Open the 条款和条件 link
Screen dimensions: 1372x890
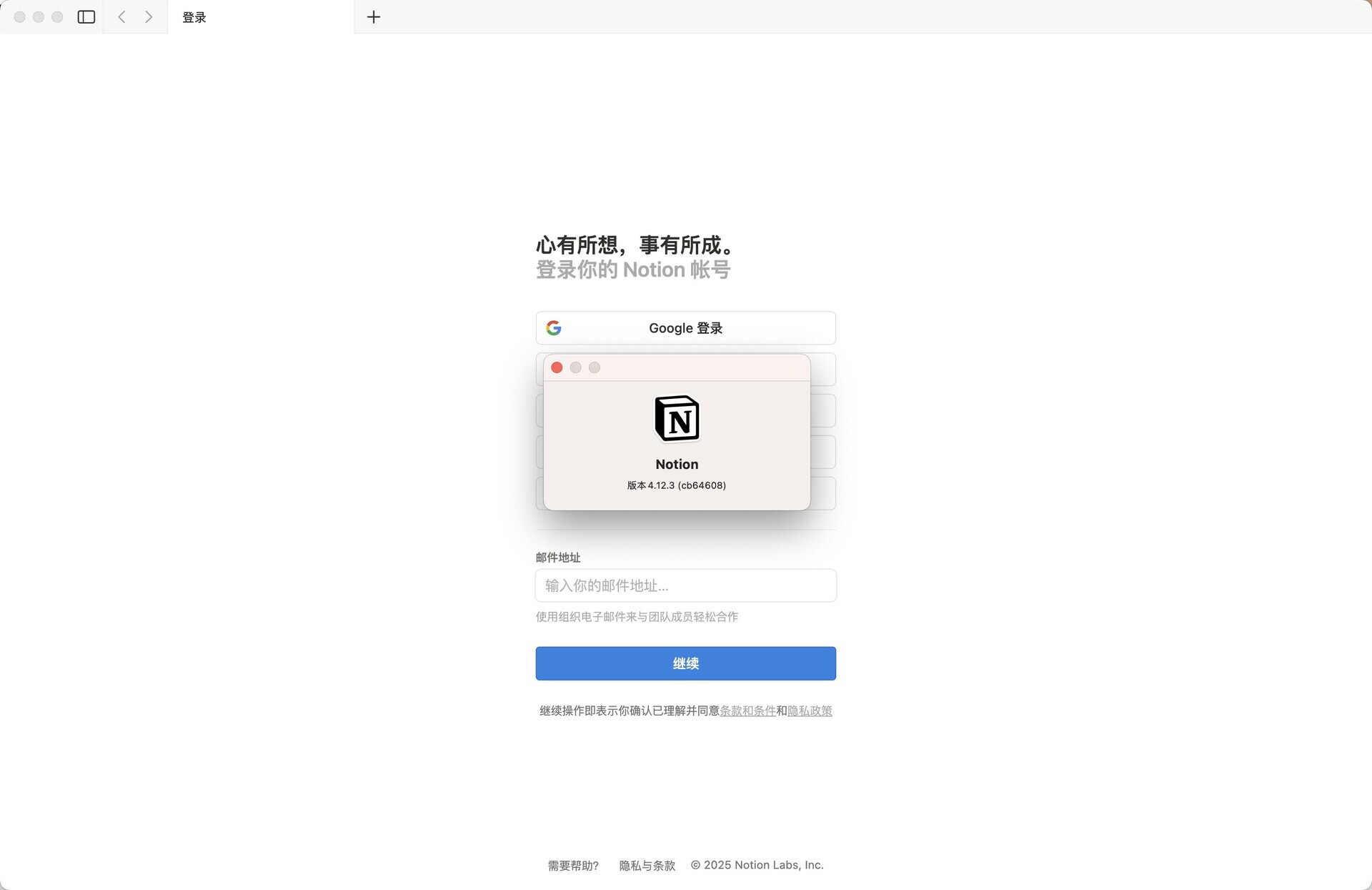pyautogui.click(x=747, y=711)
